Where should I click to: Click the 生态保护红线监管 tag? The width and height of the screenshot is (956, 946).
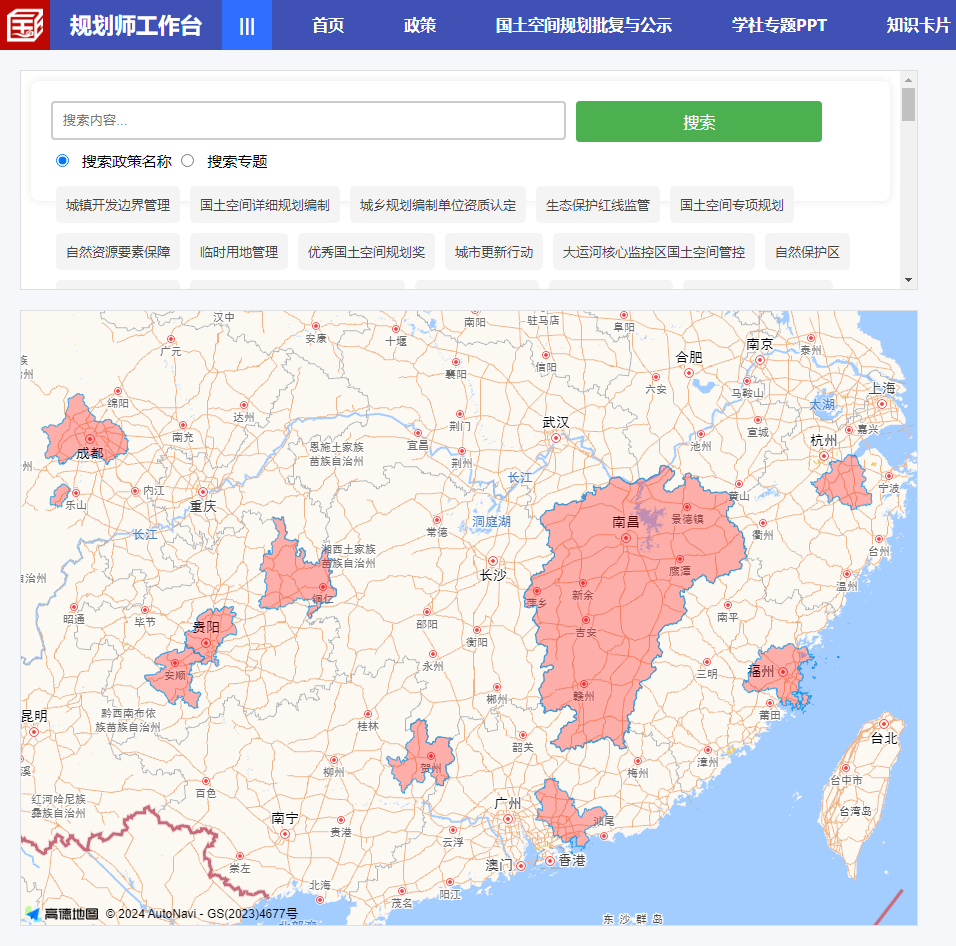tap(598, 205)
